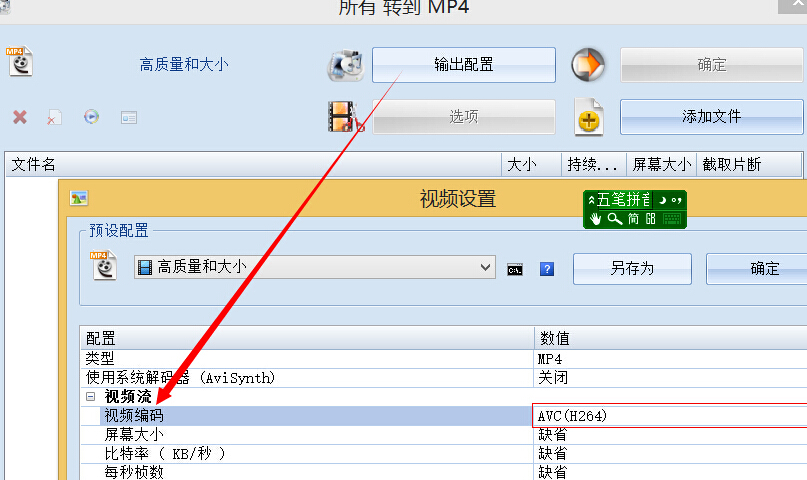807x480 pixels.
Task: Open the 视频编码 AVC(H264) value field
Action: point(668,416)
